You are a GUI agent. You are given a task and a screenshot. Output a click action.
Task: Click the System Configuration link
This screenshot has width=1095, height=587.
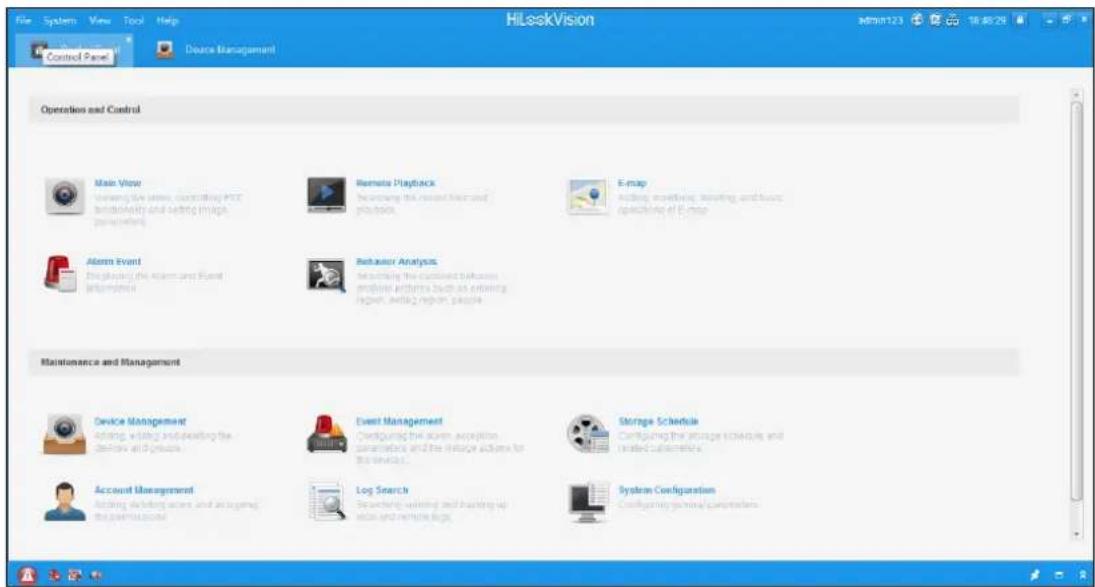666,490
